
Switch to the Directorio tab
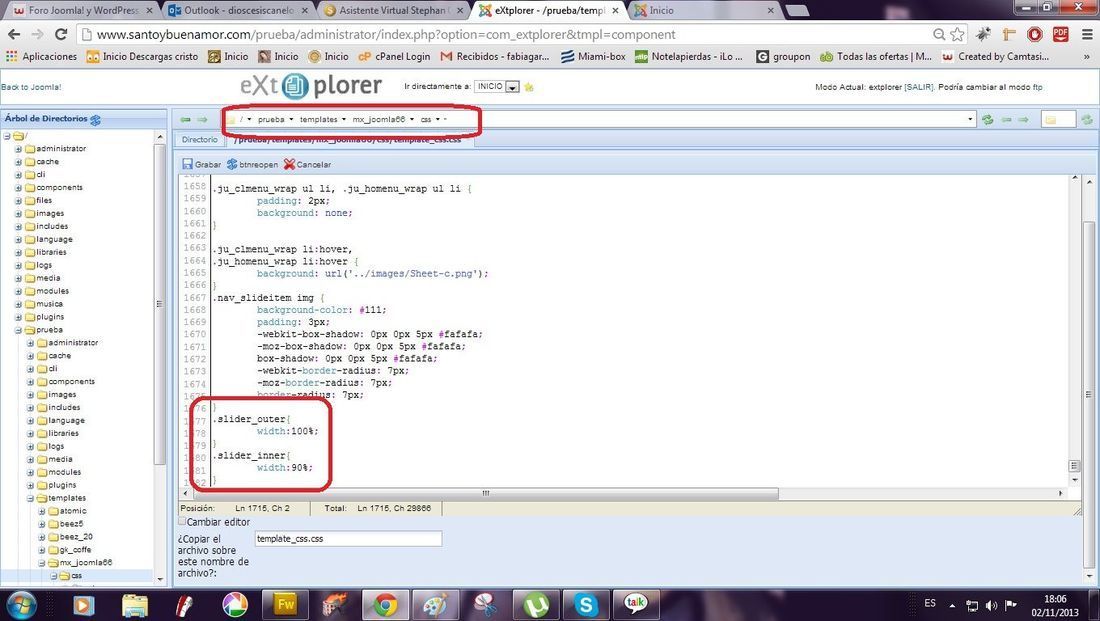click(x=199, y=140)
